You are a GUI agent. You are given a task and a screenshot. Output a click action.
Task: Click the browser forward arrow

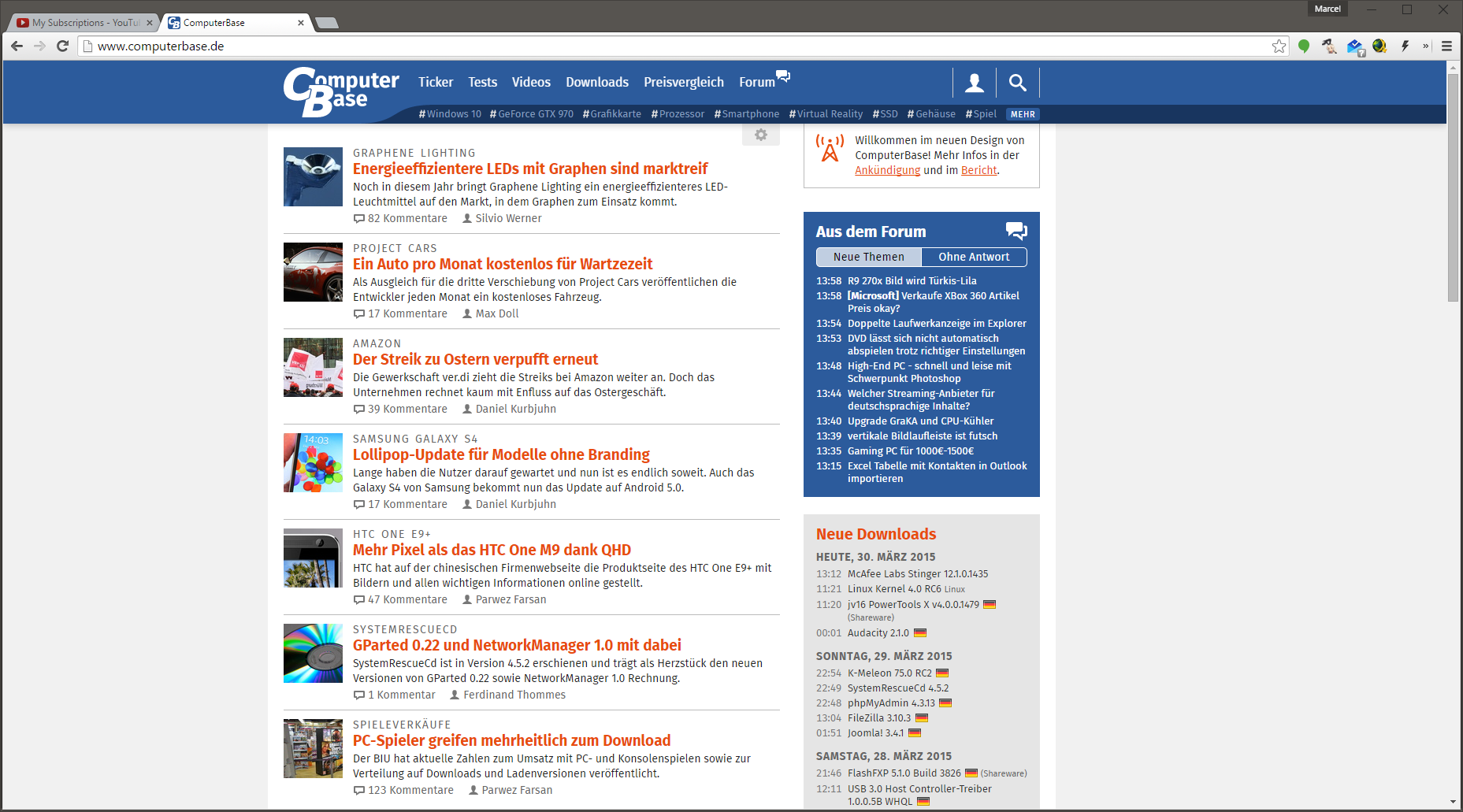[x=40, y=46]
